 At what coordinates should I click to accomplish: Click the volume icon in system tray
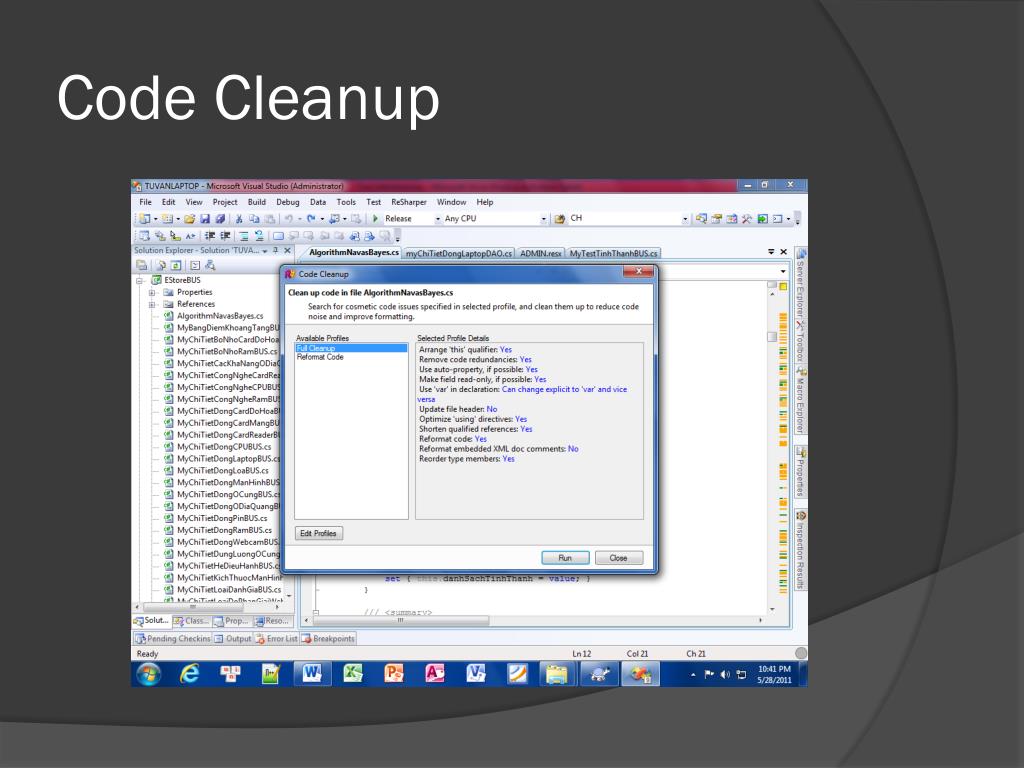[x=725, y=675]
